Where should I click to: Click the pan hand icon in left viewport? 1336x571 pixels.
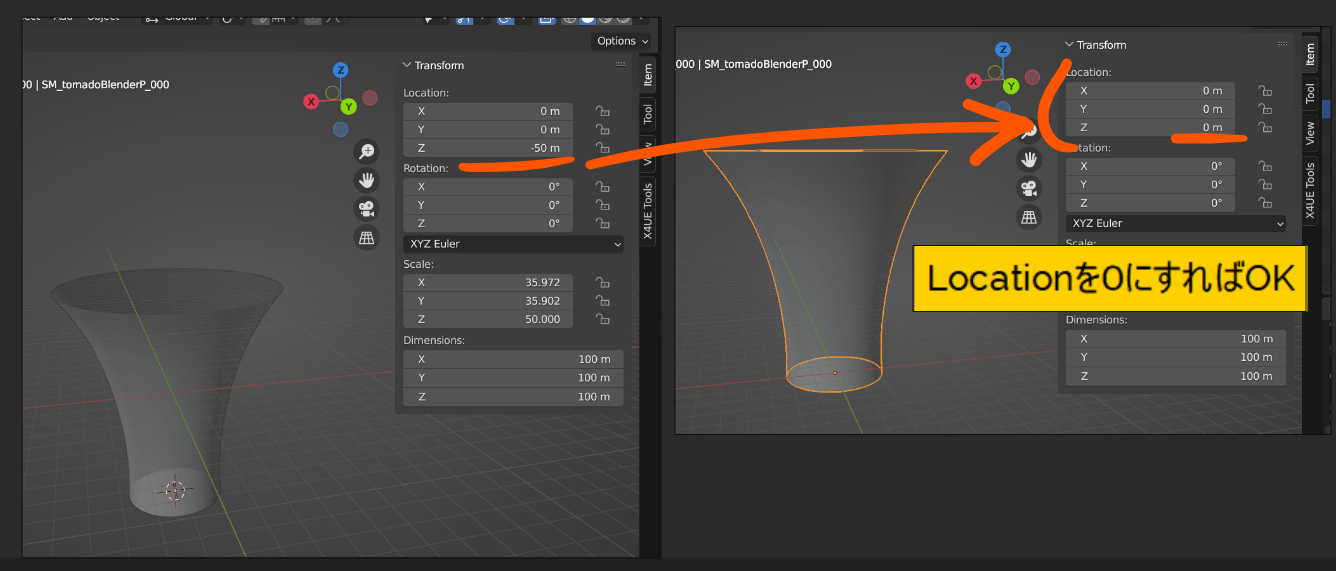(x=367, y=180)
